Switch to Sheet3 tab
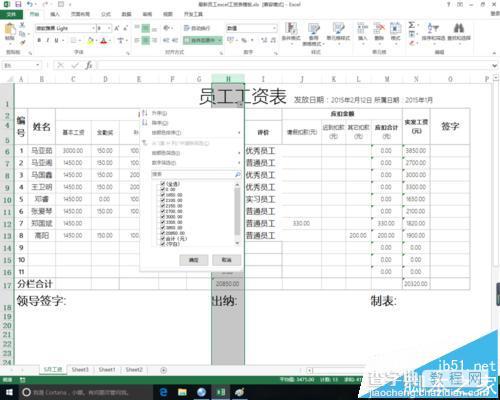This screenshot has width=500, height=400. point(80,370)
